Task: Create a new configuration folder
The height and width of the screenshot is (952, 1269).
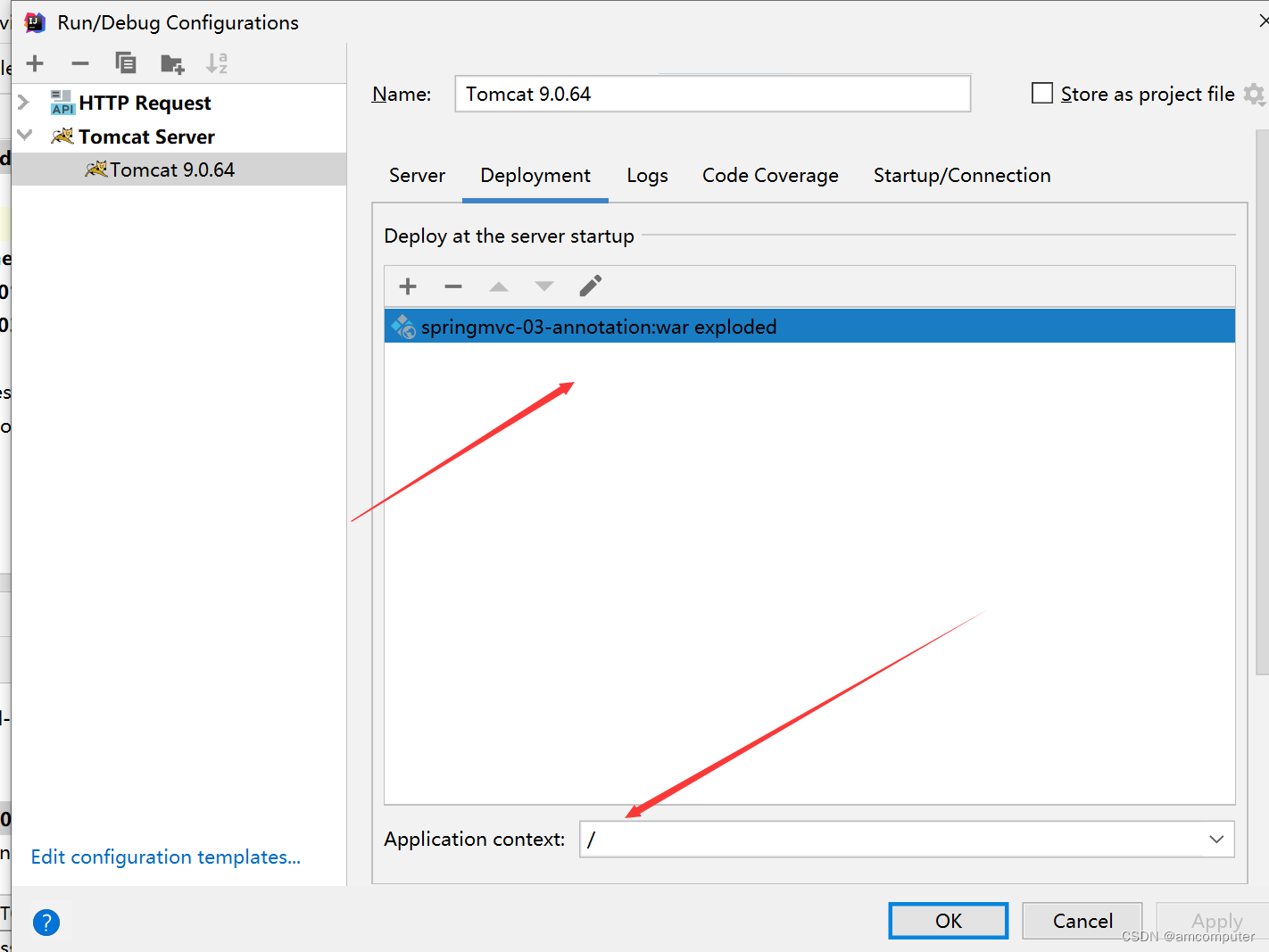Action: point(172,63)
